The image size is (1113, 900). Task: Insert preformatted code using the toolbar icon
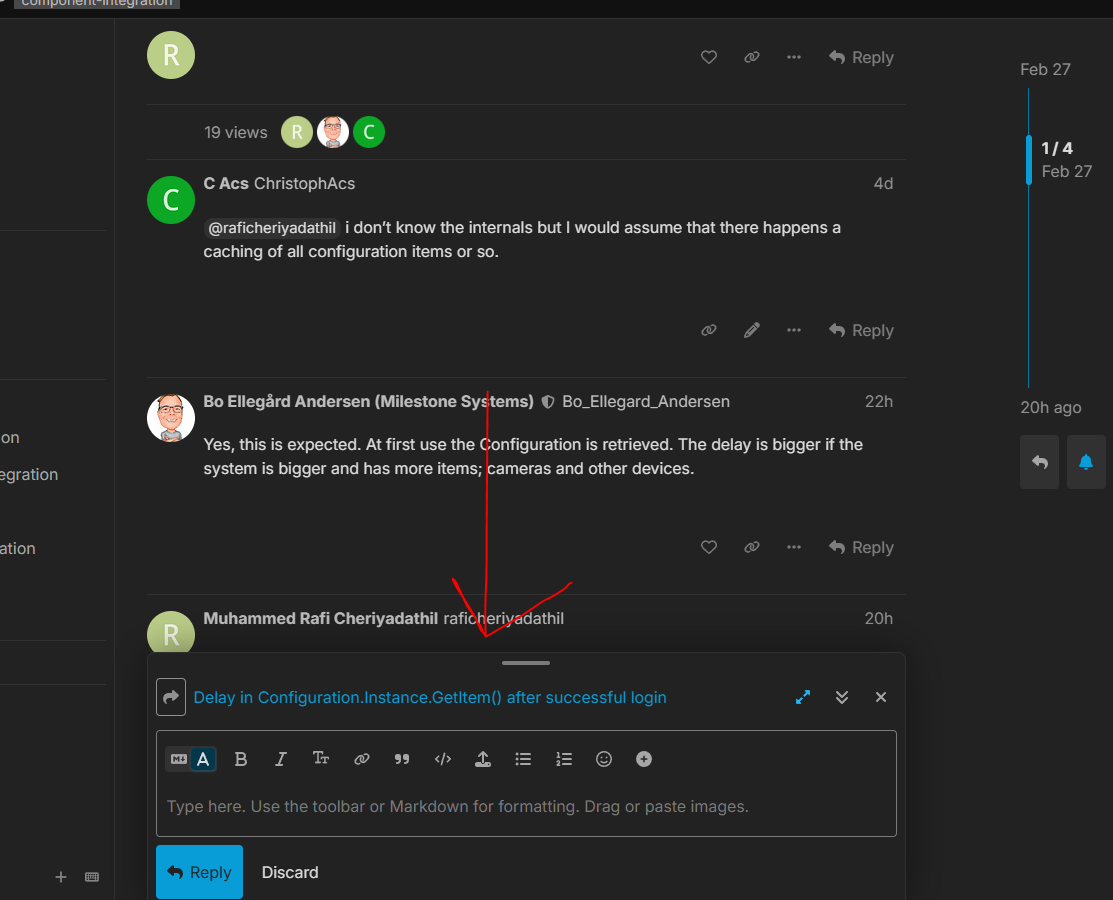[x=443, y=759]
